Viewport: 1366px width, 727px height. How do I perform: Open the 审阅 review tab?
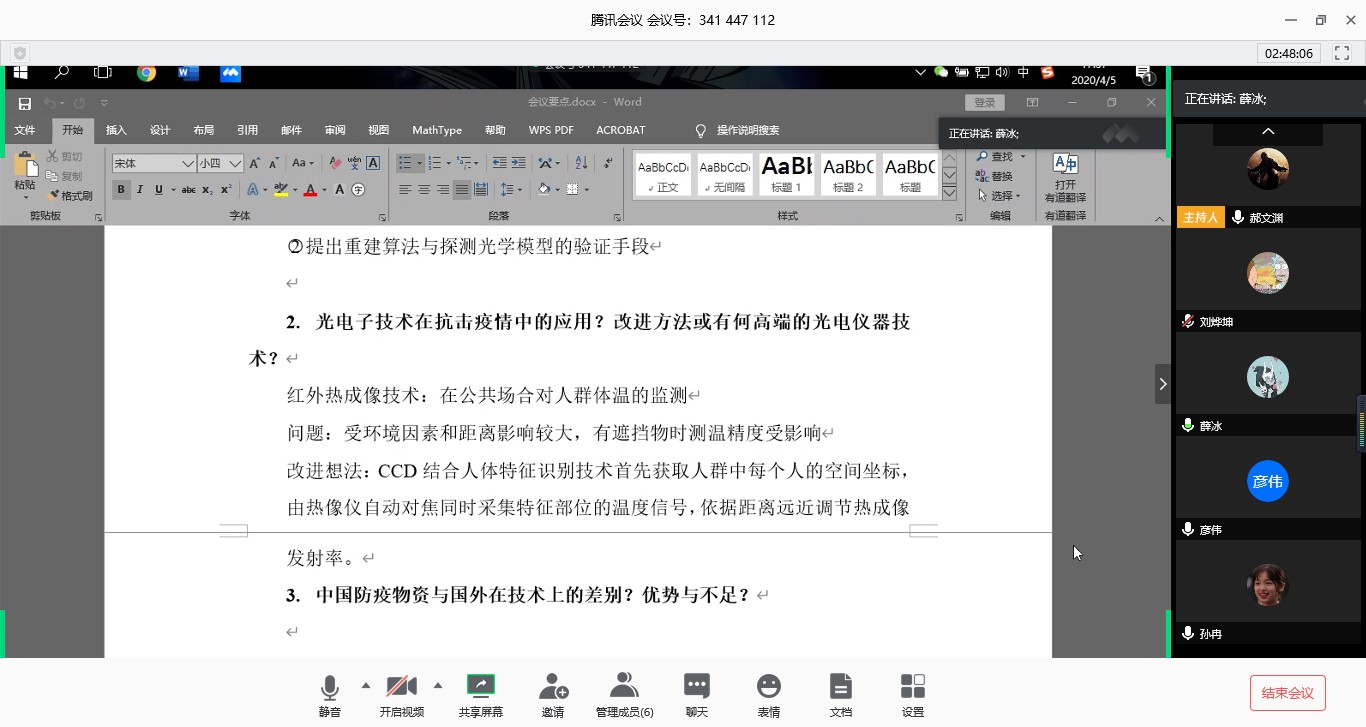click(335, 130)
